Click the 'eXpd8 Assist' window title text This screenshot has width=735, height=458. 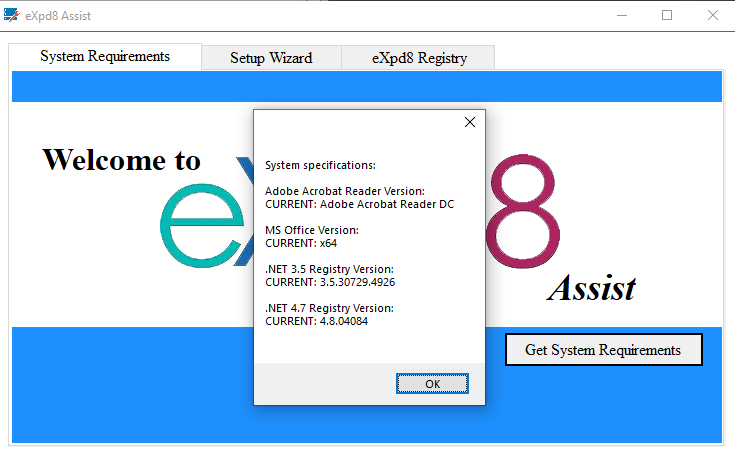58,16
